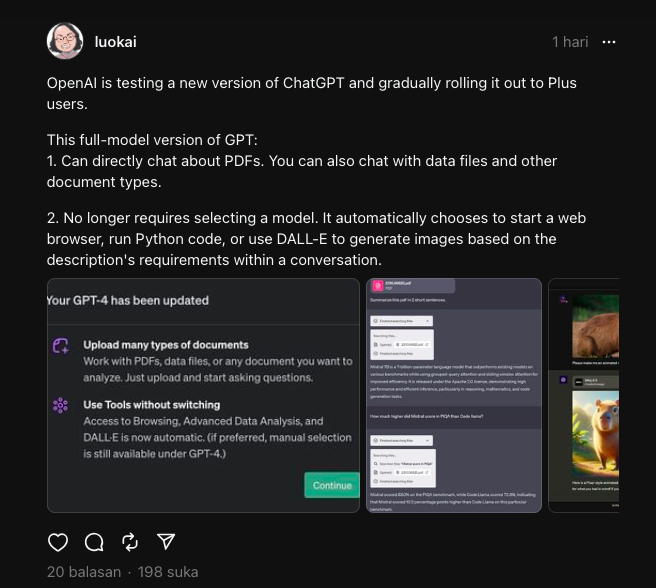View the 20 balasan replies
Viewport: 656px width, 588px height.
pos(84,572)
